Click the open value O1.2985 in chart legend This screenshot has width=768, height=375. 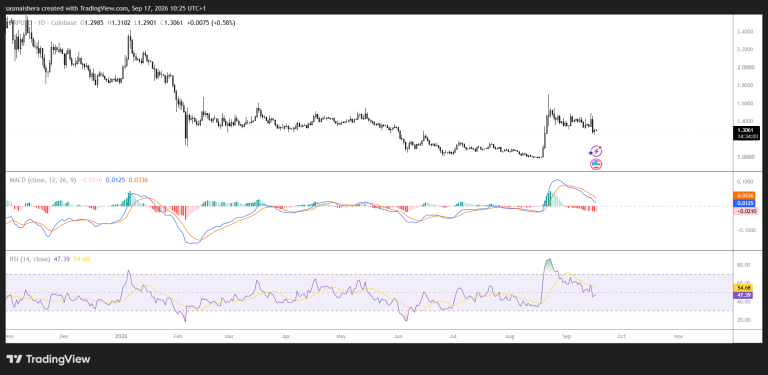93,23
